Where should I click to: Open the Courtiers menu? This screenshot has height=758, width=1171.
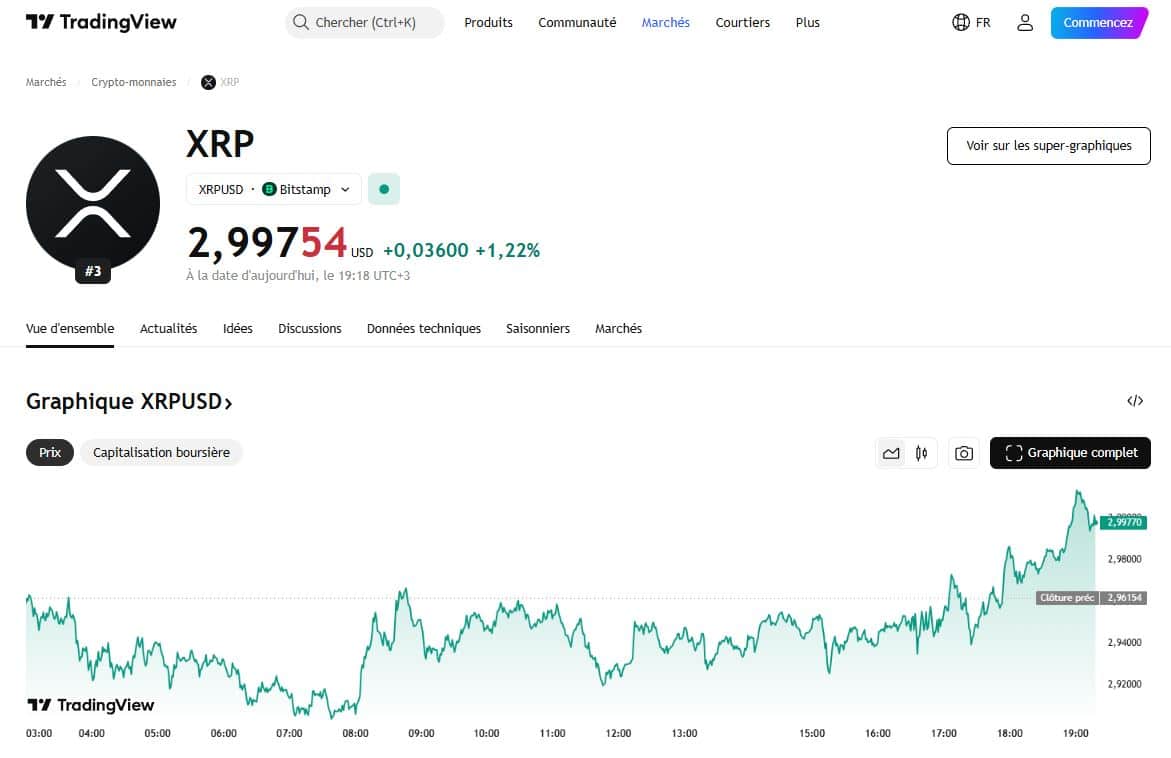(742, 22)
